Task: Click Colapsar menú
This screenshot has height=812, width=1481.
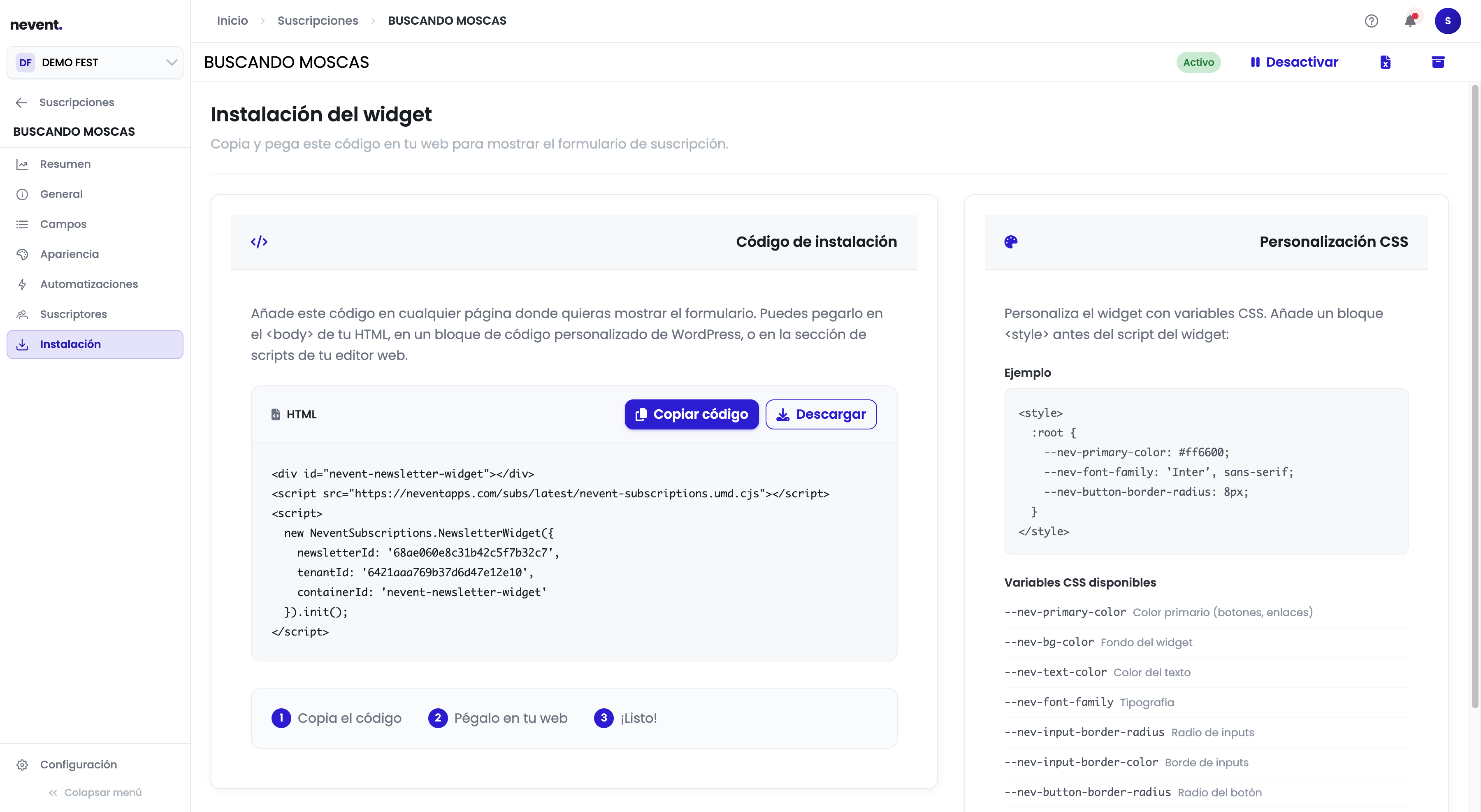Action: 95,793
